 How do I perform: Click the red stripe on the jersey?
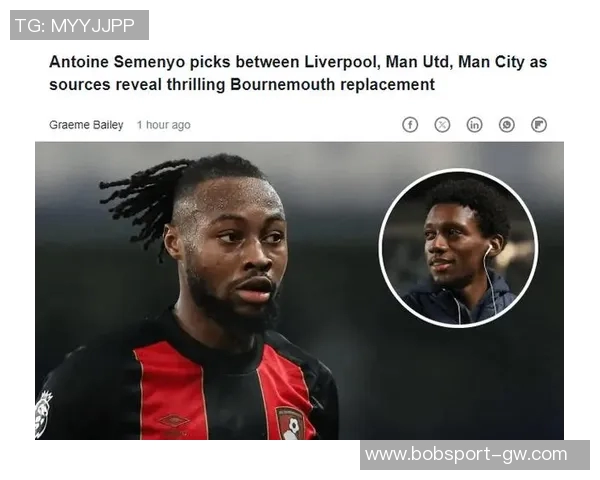click(x=171, y=390)
